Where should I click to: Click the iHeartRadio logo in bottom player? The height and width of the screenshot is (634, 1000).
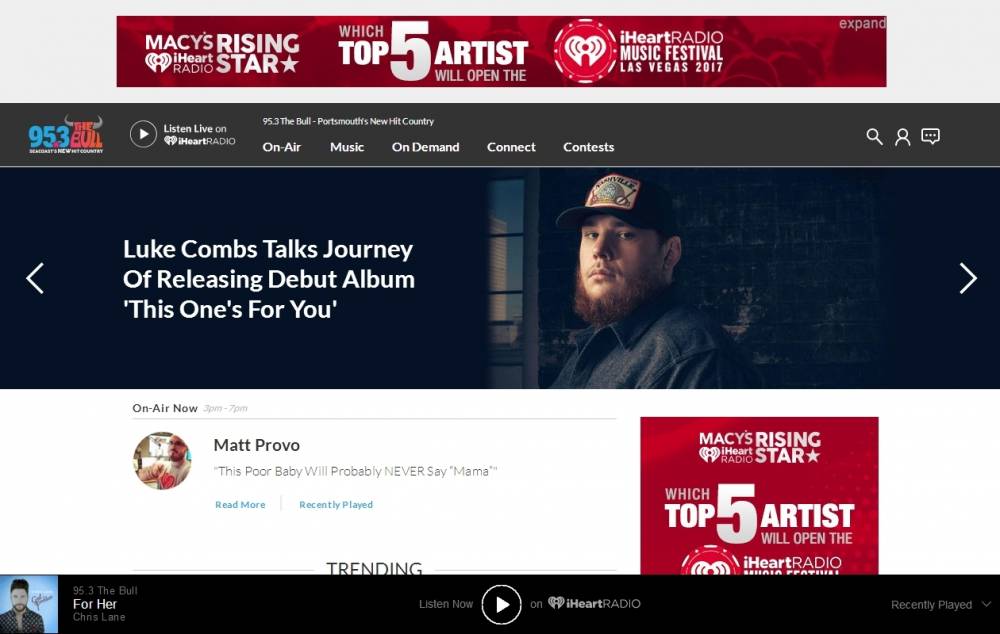[x=594, y=603]
